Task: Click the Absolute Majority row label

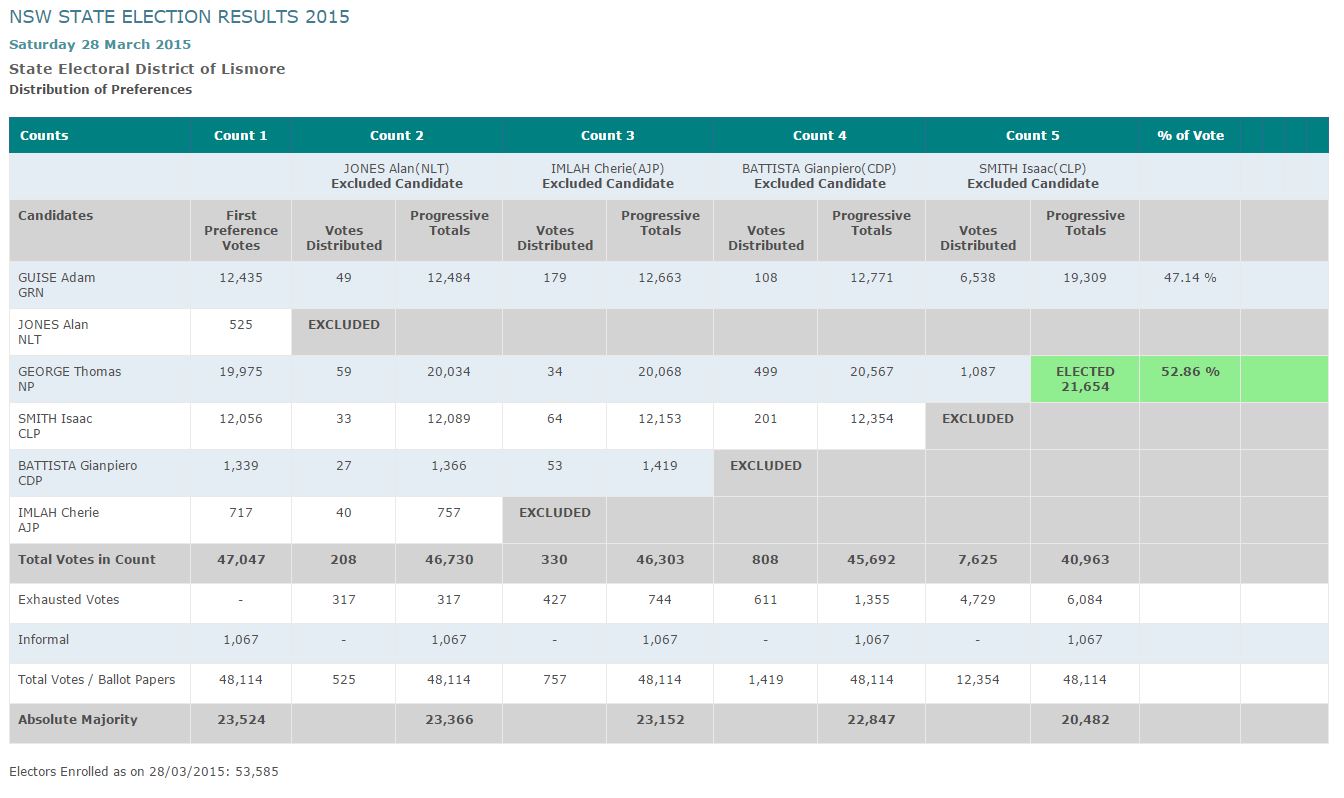Action: (x=78, y=720)
